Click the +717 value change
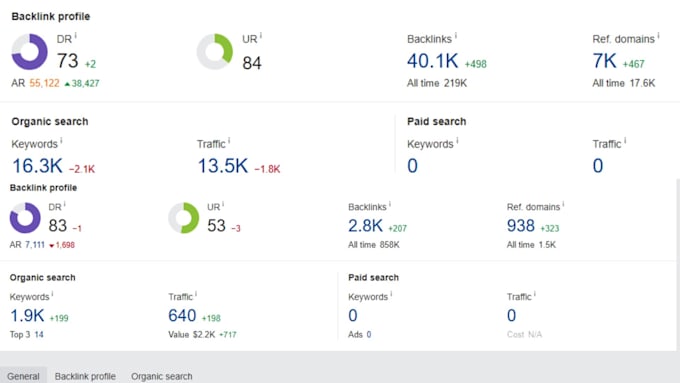 228,334
